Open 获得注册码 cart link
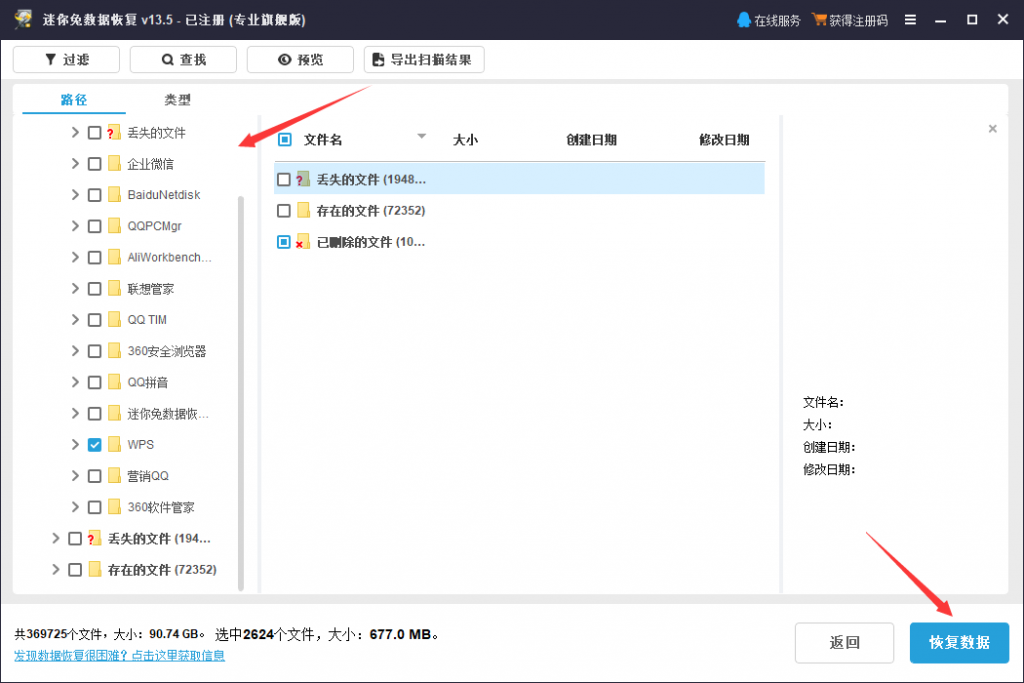This screenshot has height=683, width=1024. pos(850,20)
